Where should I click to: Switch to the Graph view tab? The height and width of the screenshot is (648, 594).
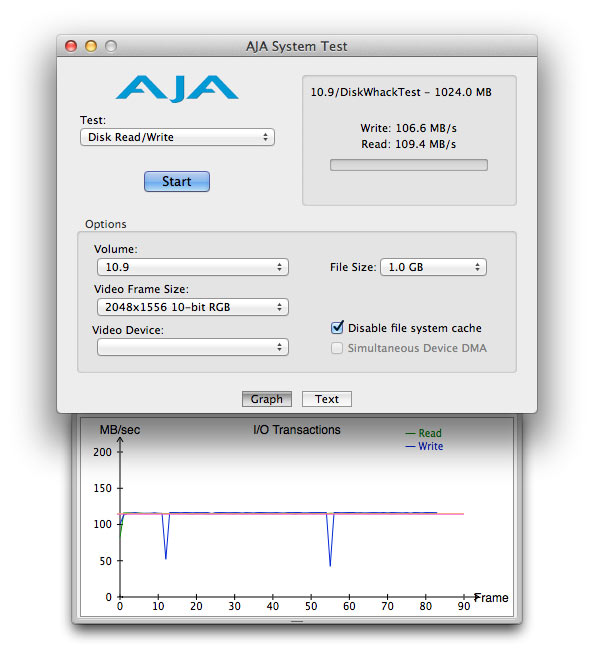pos(267,399)
